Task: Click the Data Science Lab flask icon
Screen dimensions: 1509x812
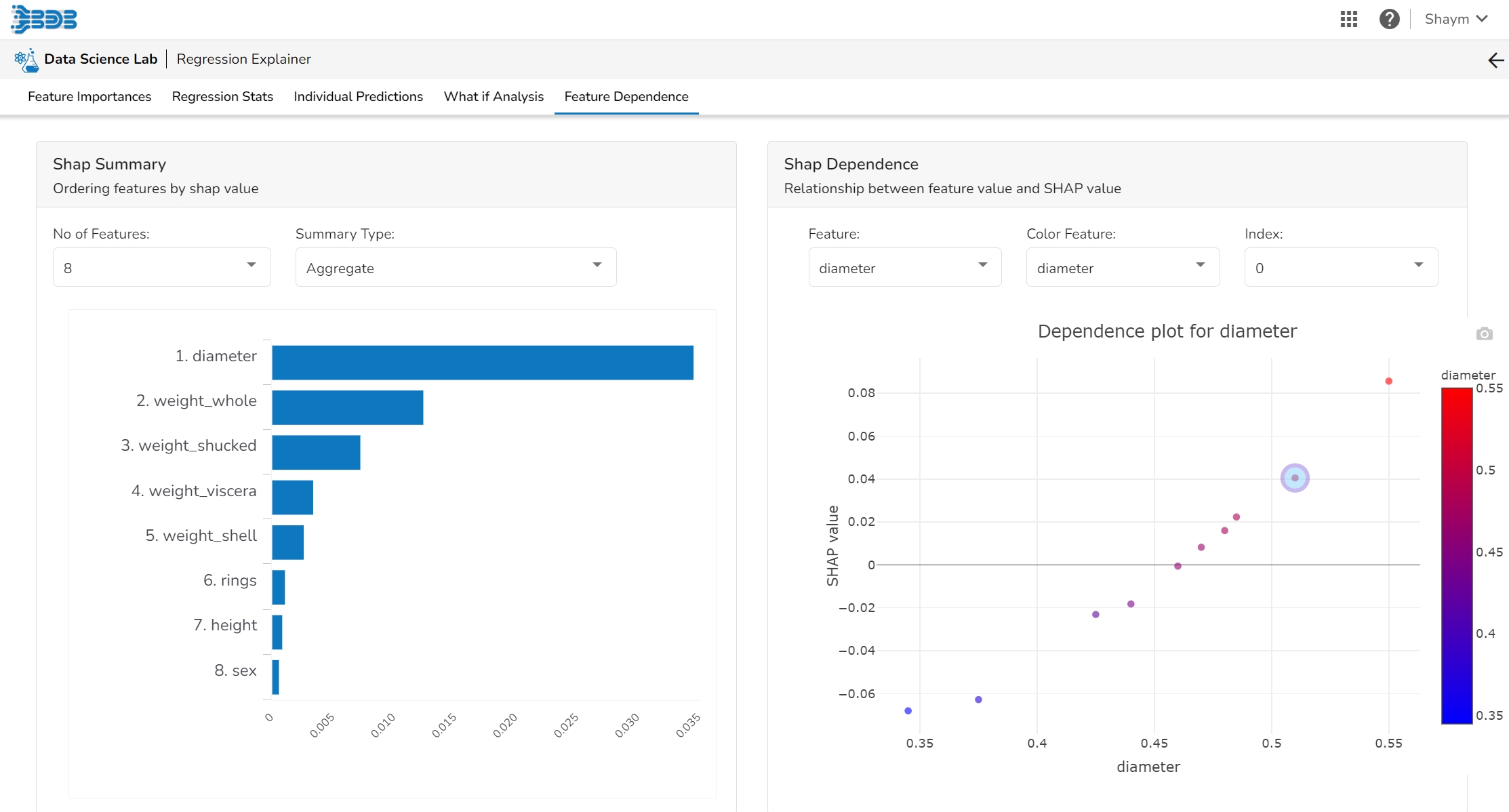Action: click(x=26, y=60)
